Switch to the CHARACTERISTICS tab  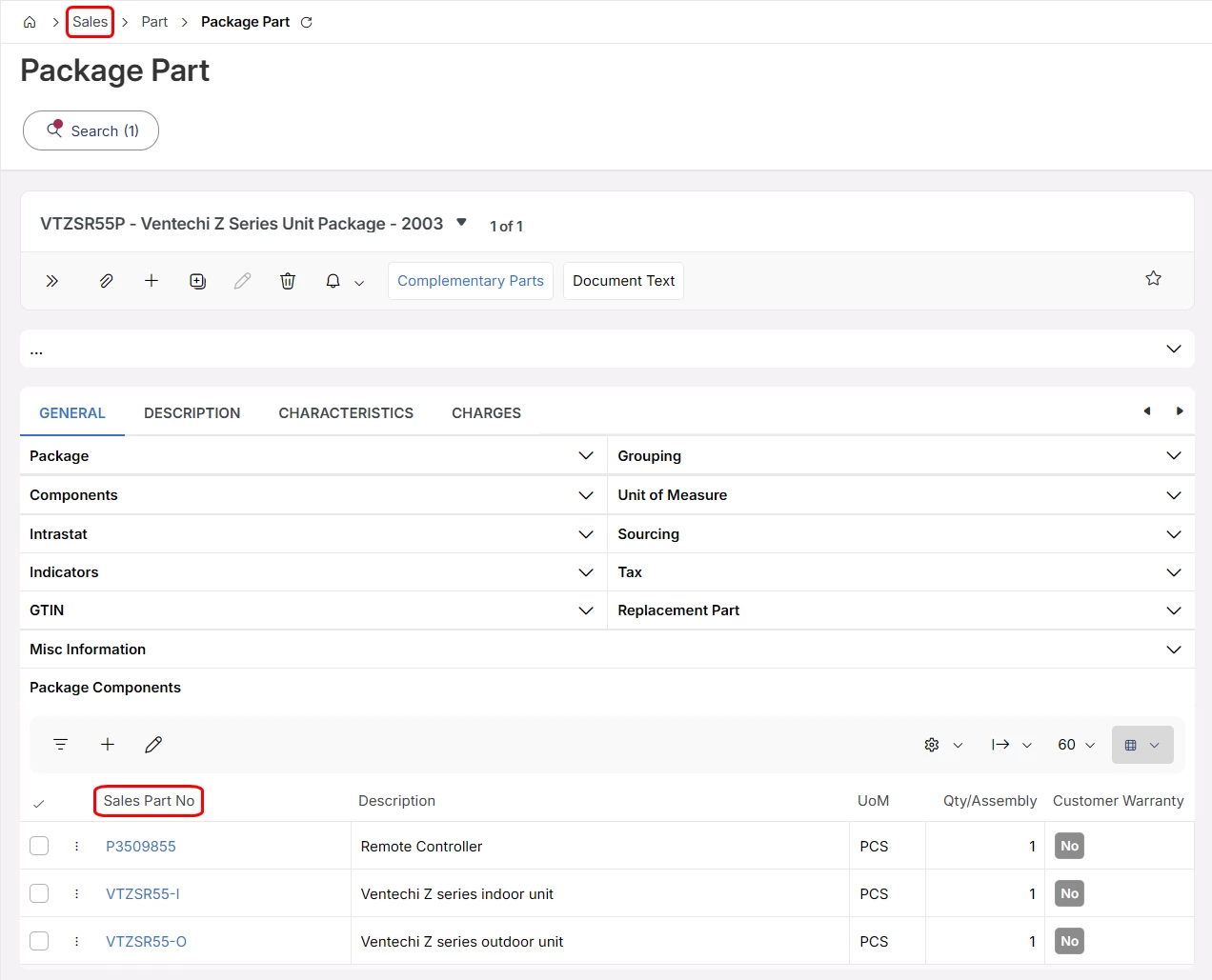point(346,413)
